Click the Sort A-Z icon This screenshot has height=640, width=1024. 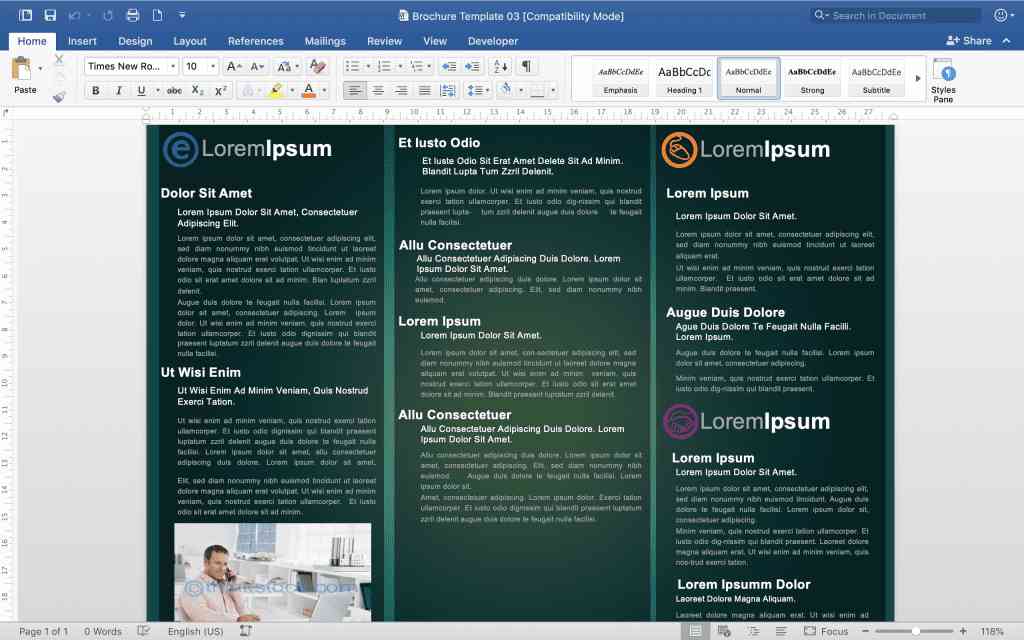point(499,66)
